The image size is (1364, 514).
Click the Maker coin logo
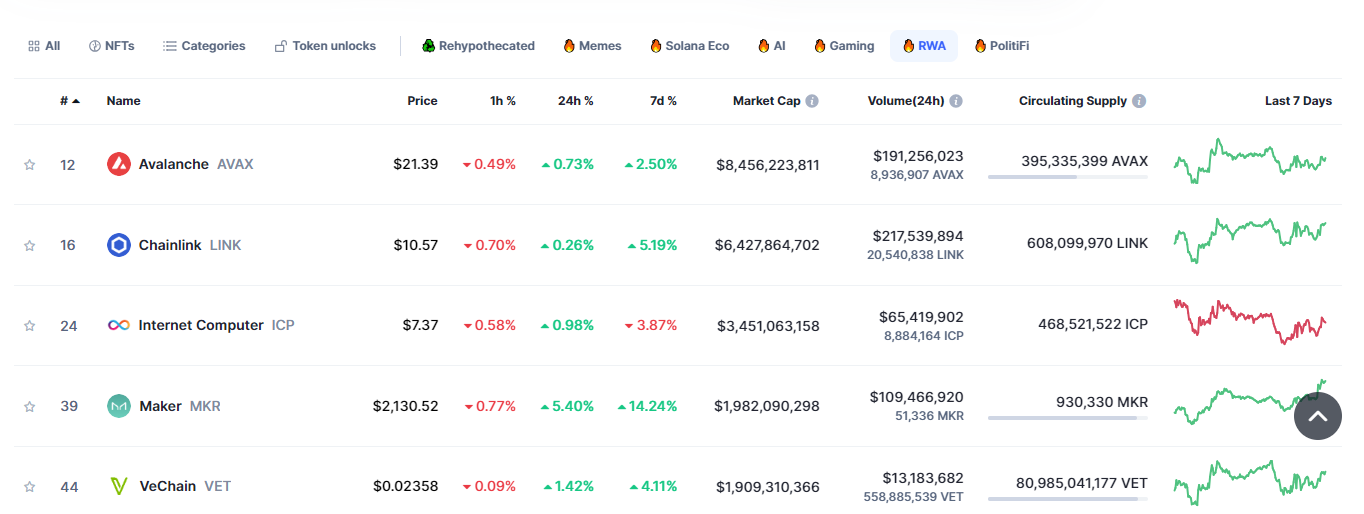pyautogui.click(x=119, y=406)
